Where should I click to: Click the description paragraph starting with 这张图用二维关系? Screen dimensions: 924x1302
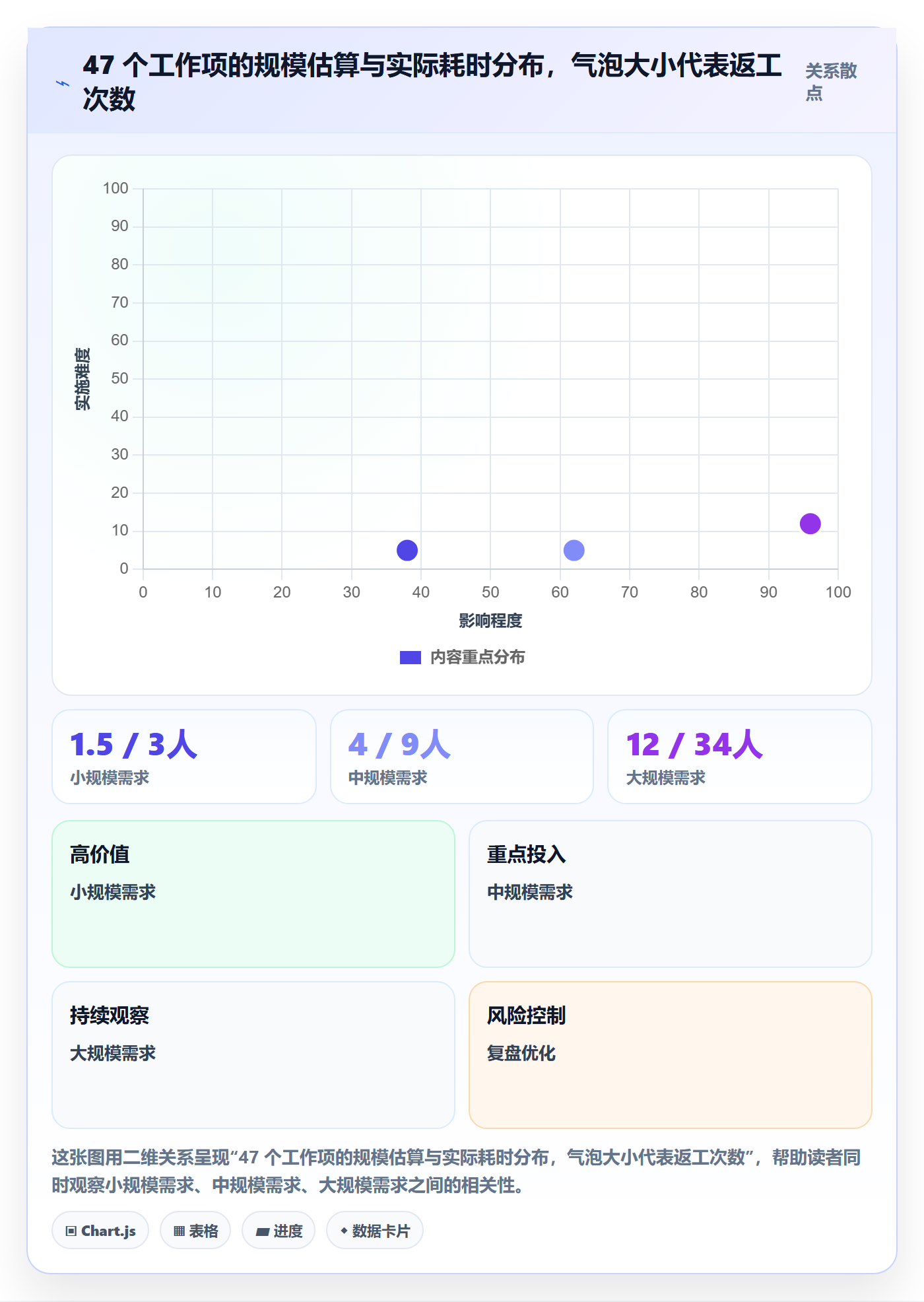pyautogui.click(x=456, y=1171)
